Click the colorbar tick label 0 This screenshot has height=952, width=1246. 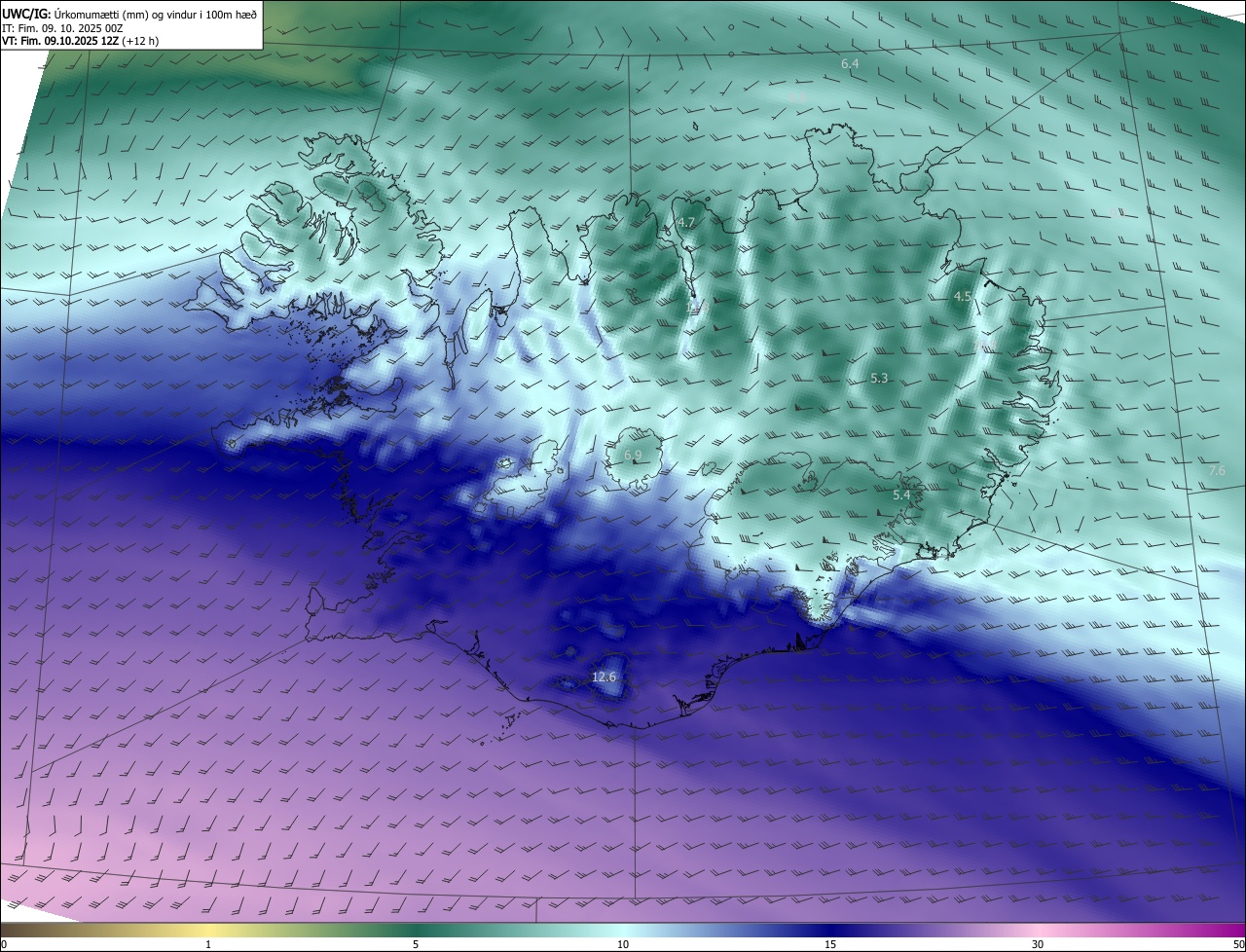(x=4, y=944)
